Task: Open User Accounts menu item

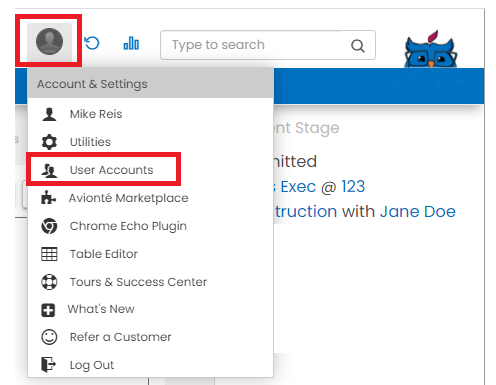Action: (150, 170)
